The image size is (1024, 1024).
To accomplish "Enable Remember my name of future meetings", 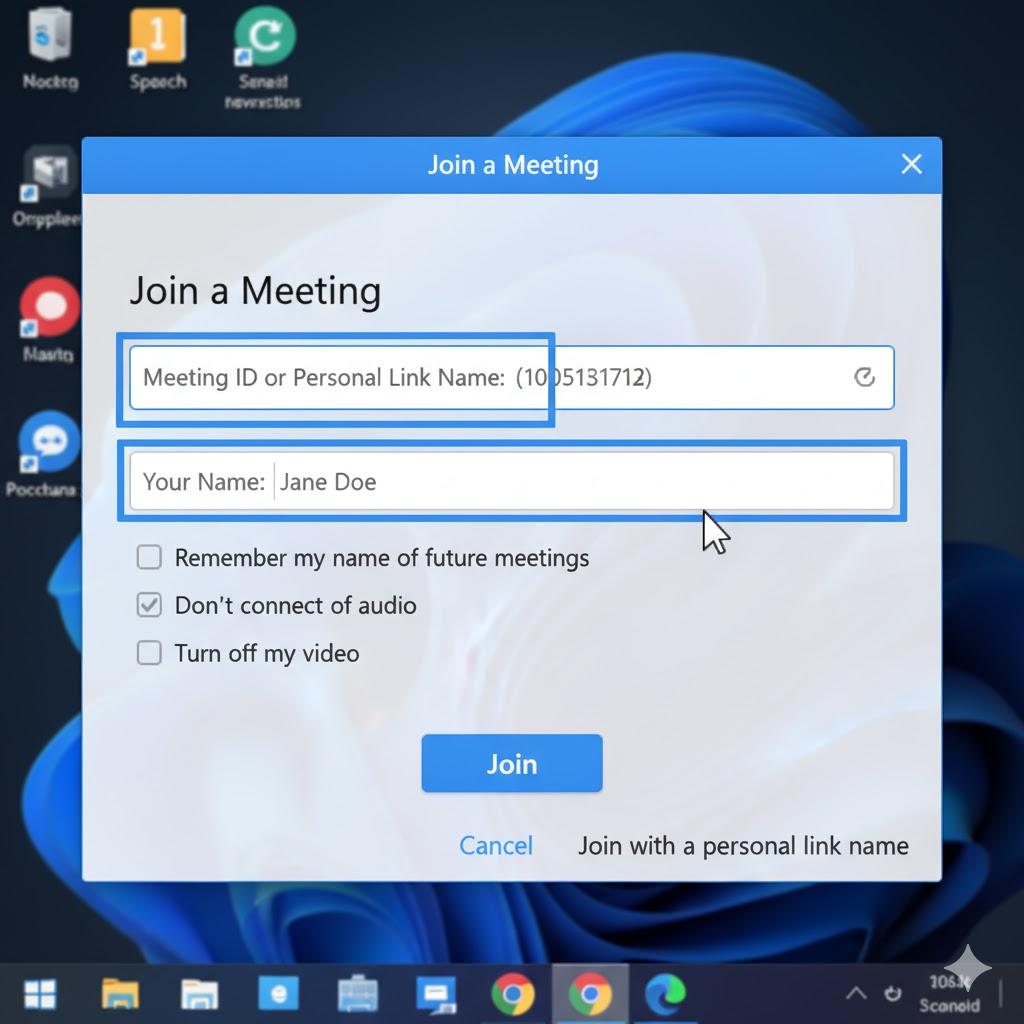I will coord(149,558).
